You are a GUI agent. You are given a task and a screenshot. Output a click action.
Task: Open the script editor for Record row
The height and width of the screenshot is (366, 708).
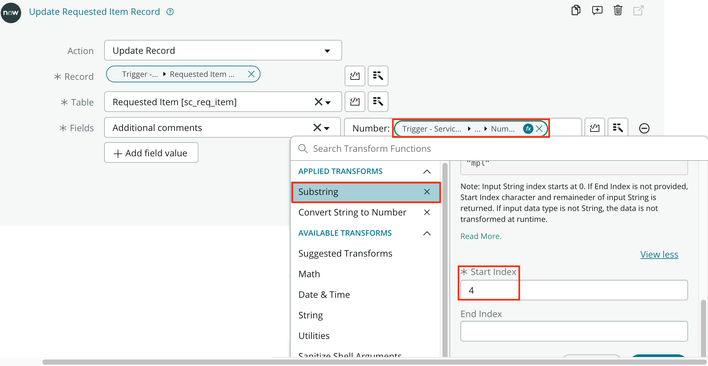click(x=354, y=76)
